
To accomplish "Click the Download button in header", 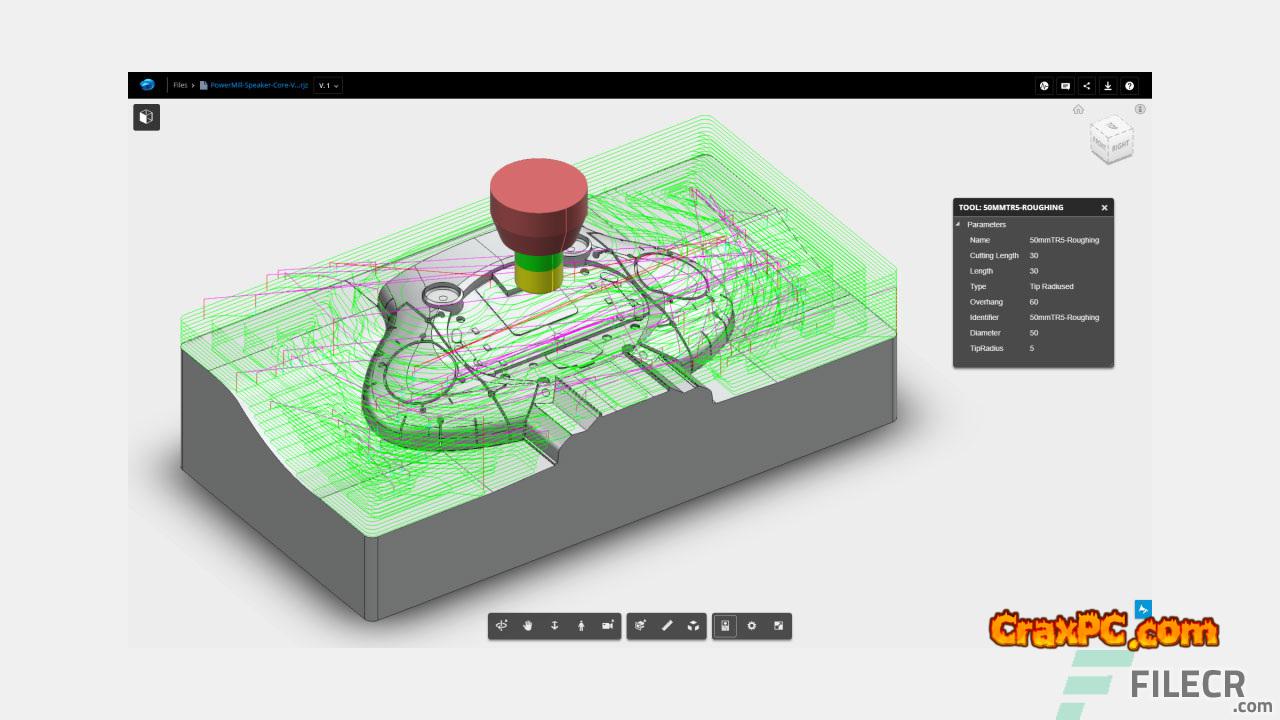I will [x=1108, y=86].
